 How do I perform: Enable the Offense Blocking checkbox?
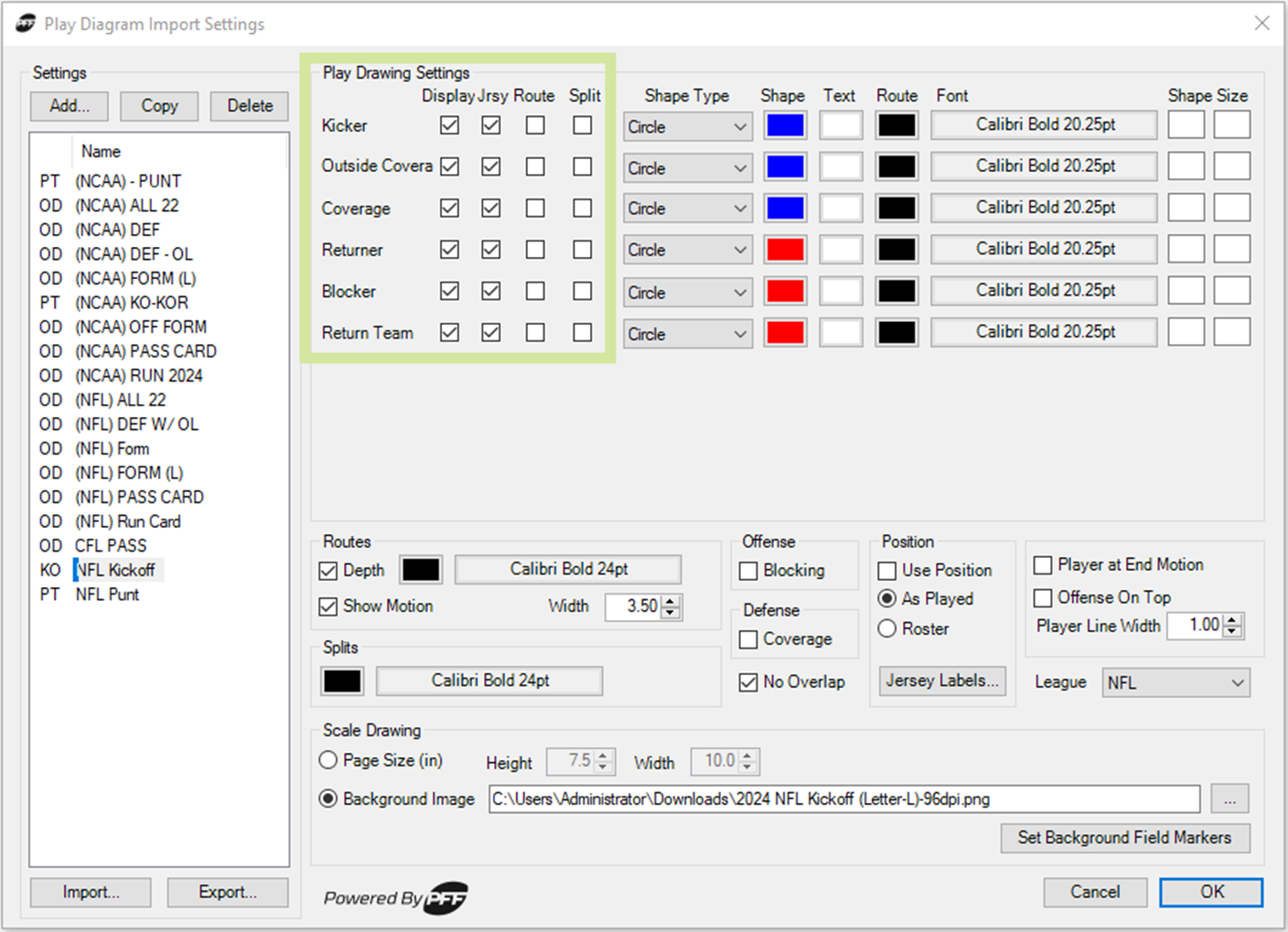748,571
